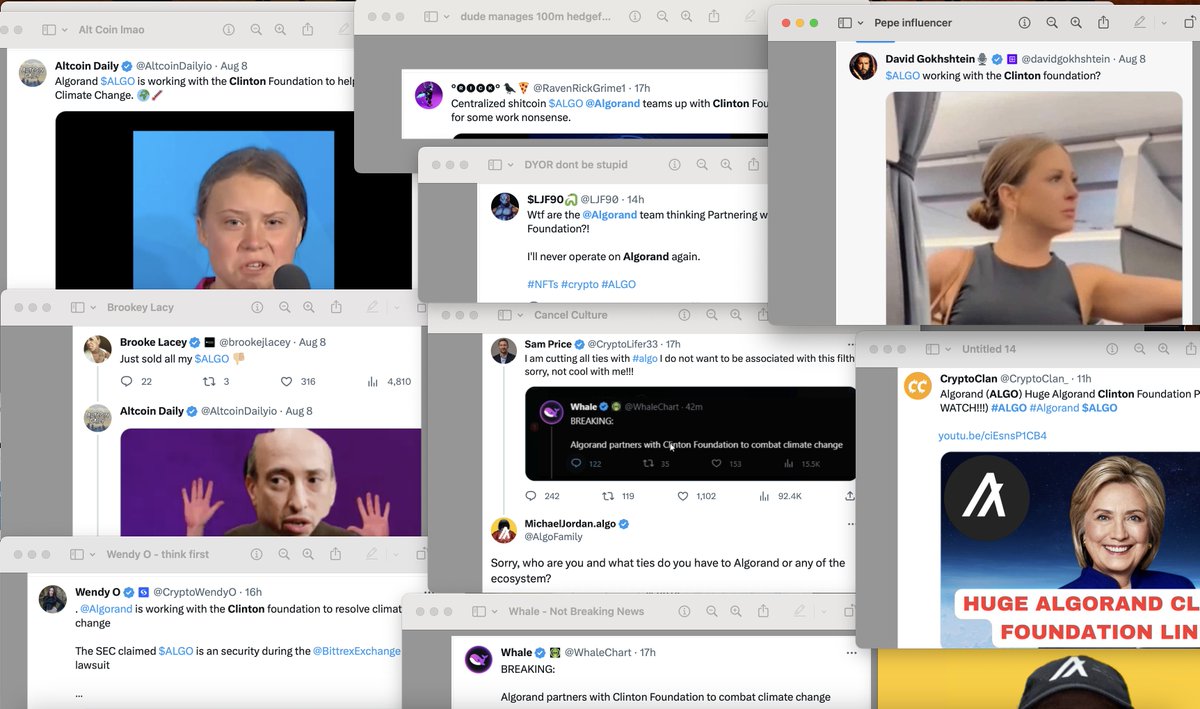Viewport: 1200px width, 709px height.
Task: Open markup options chevron in Brookey Lacy window
Action: coord(397,307)
